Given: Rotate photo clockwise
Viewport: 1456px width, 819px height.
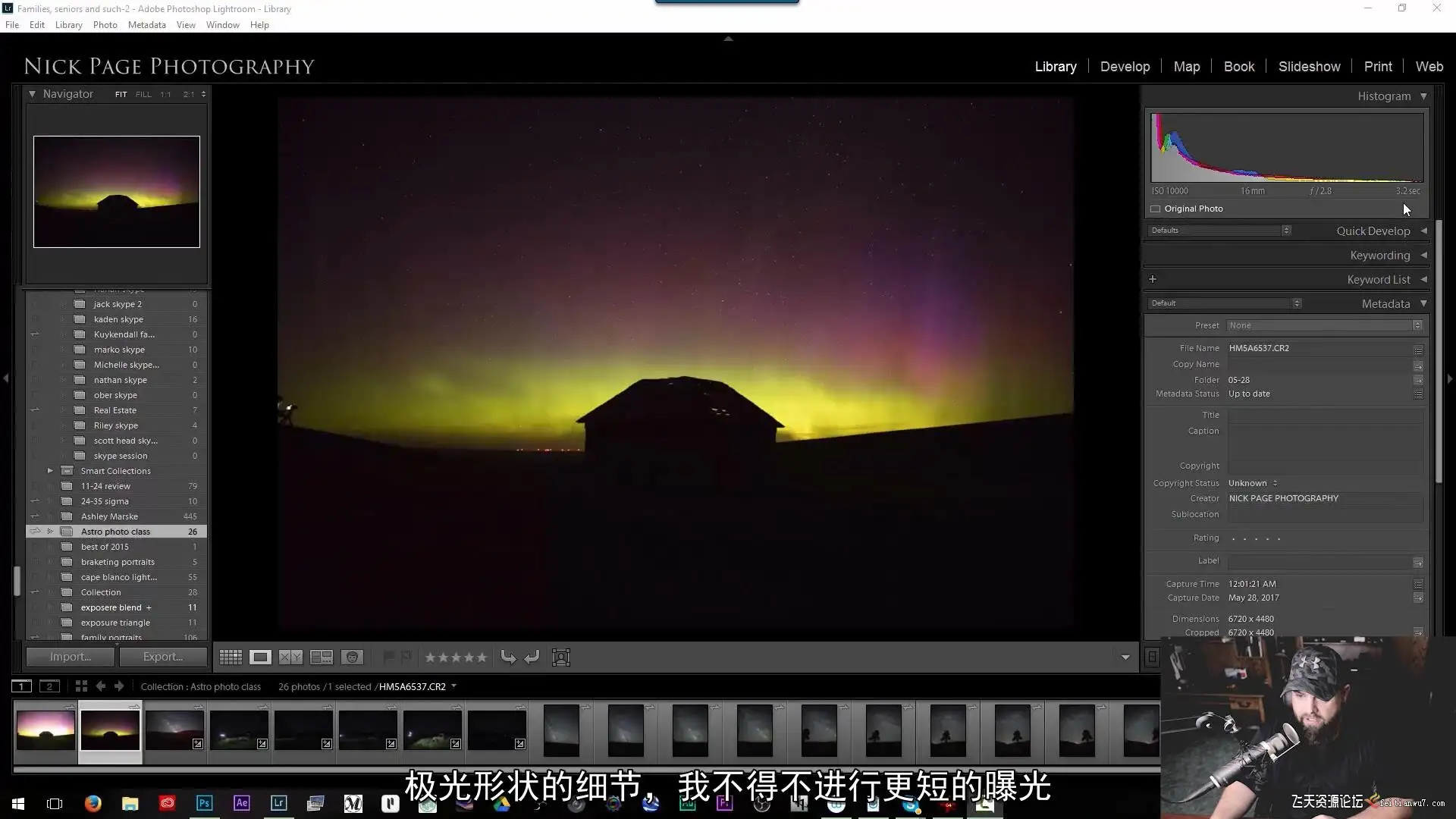Looking at the screenshot, I should 532,657.
